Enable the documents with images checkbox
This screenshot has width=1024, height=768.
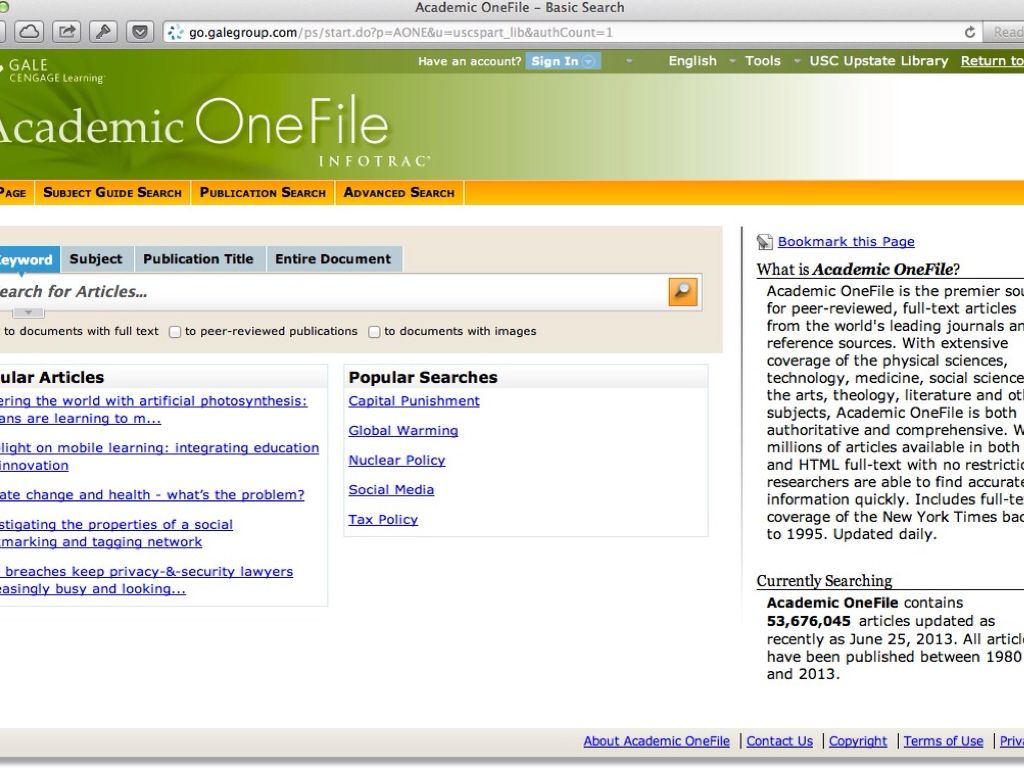point(374,332)
